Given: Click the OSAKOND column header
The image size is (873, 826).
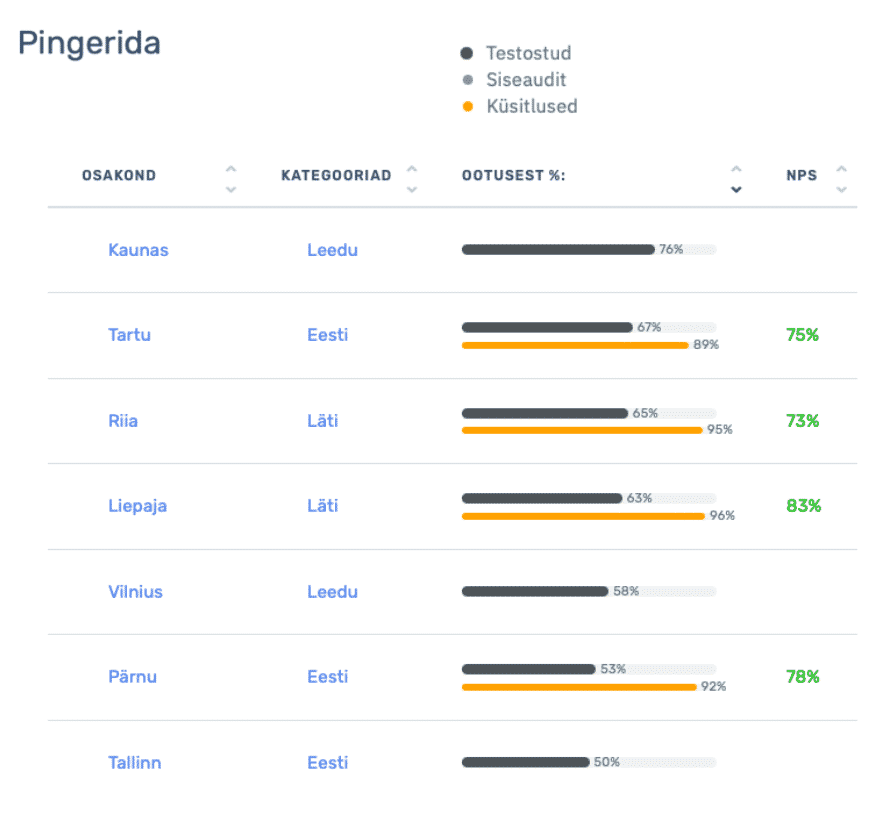Looking at the screenshot, I should click(119, 176).
